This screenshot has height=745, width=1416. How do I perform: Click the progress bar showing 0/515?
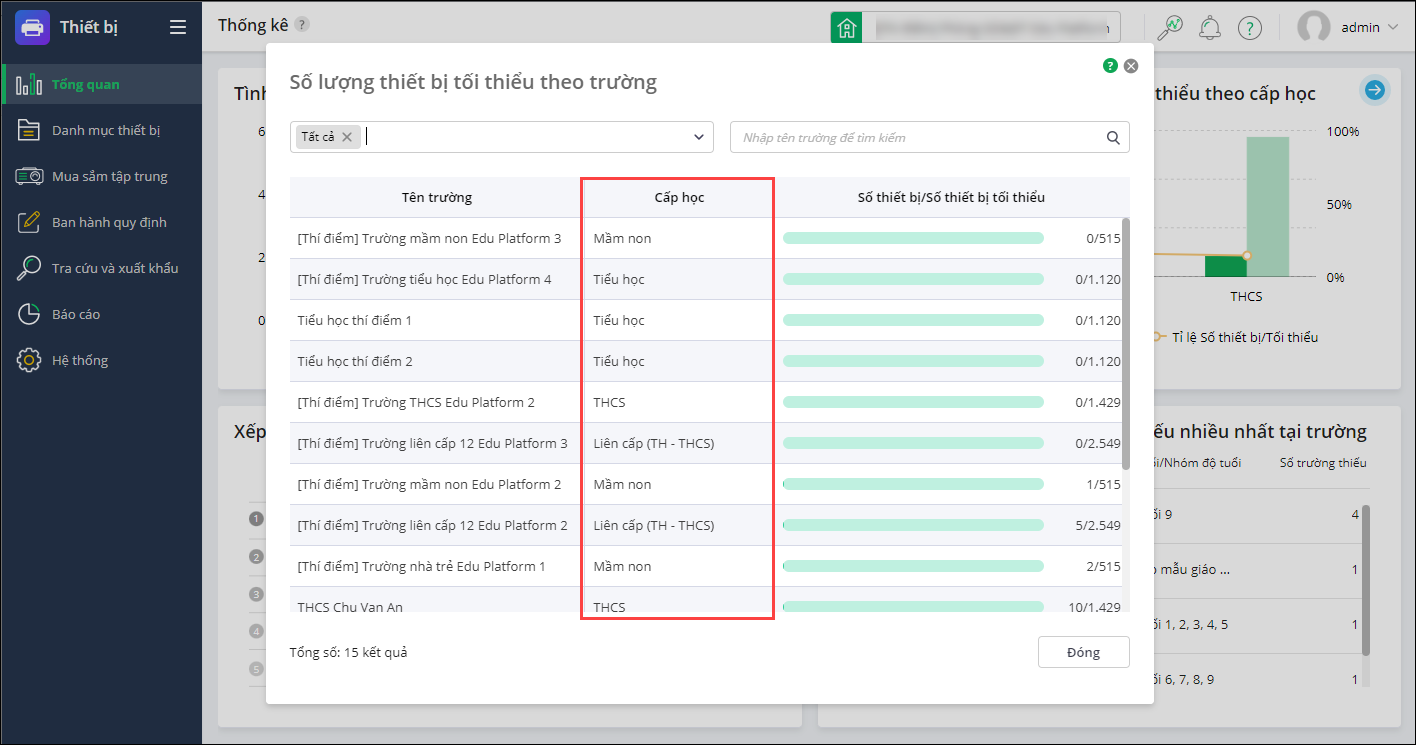coord(913,238)
